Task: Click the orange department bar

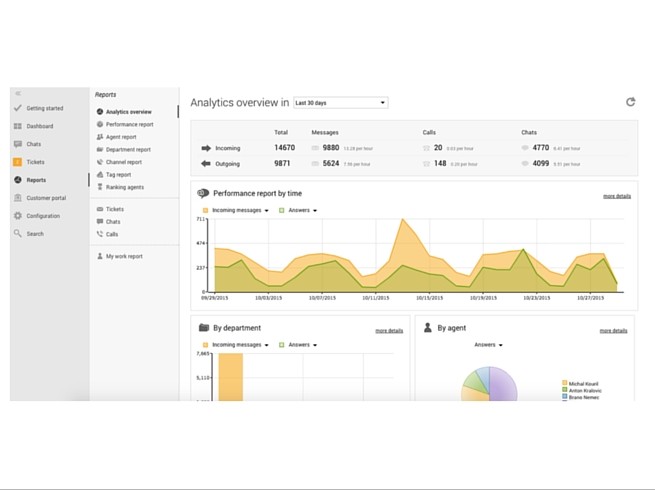Action: 231,377
